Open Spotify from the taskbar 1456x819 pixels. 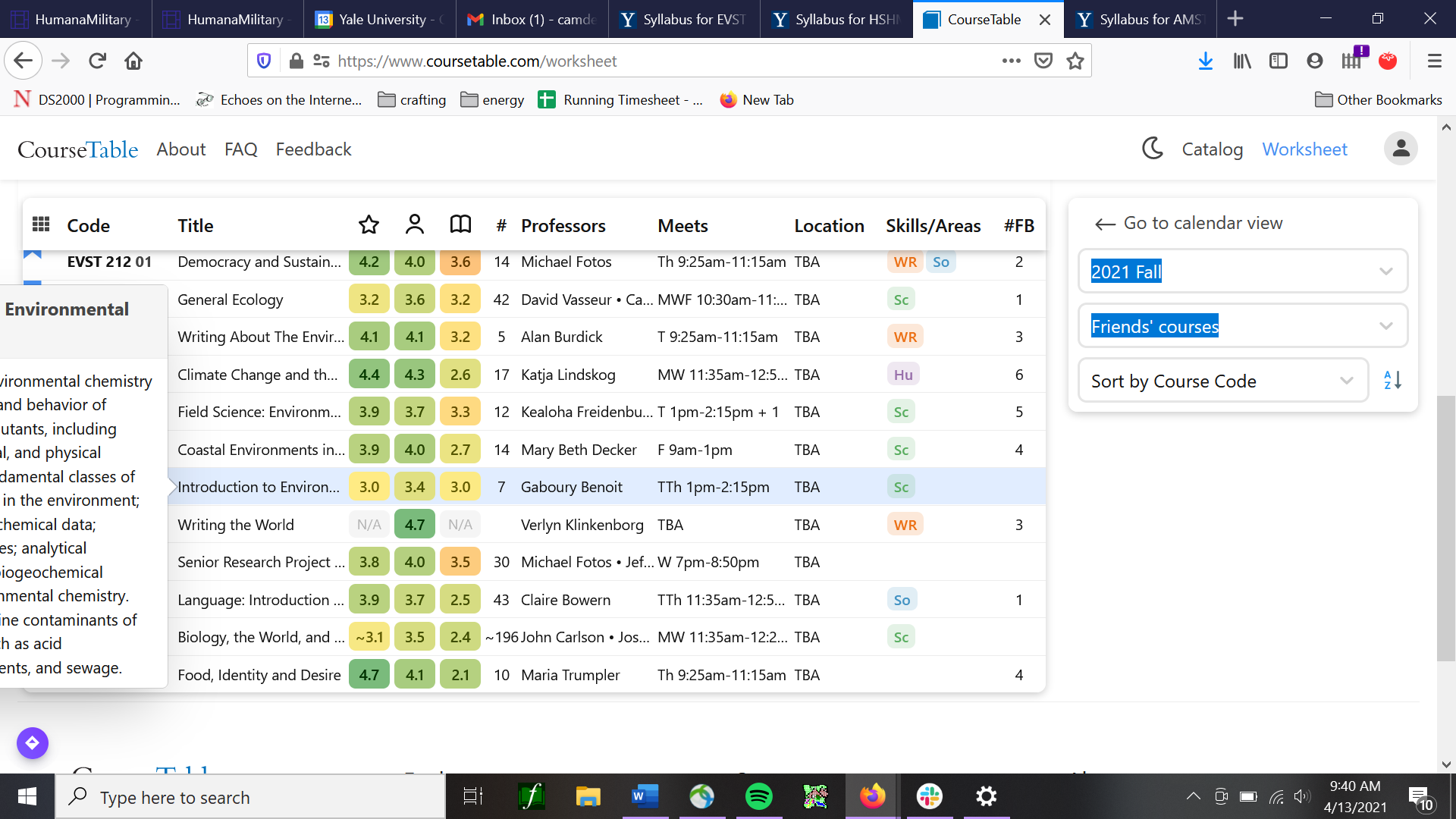point(758,796)
